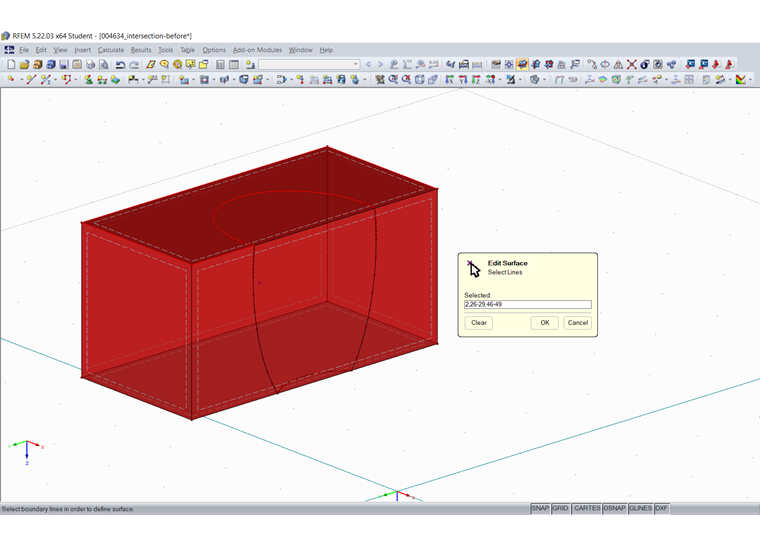Image resolution: width=760 pixels, height=545 pixels.
Task: Expand the arrow next to the New Node icon
Action: pos(22,80)
